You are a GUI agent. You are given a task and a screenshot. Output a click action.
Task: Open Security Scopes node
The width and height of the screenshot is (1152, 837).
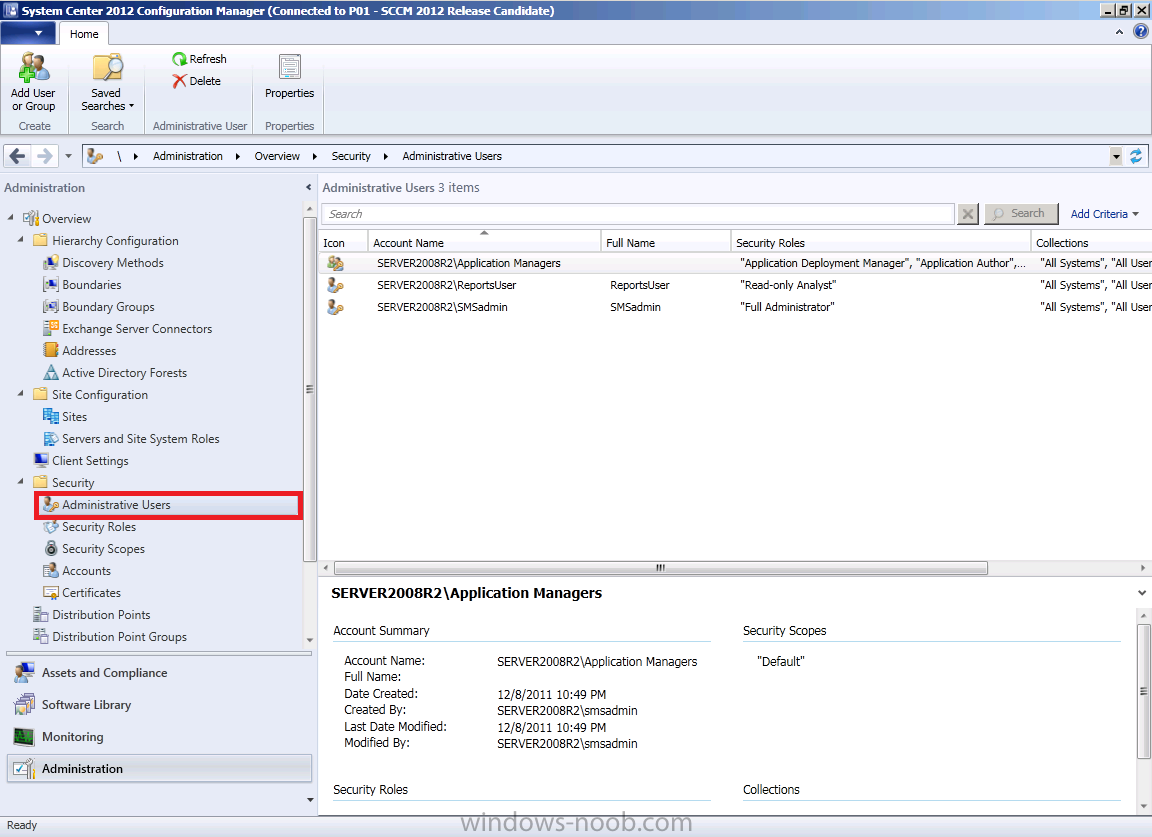pyautogui.click(x=94, y=549)
